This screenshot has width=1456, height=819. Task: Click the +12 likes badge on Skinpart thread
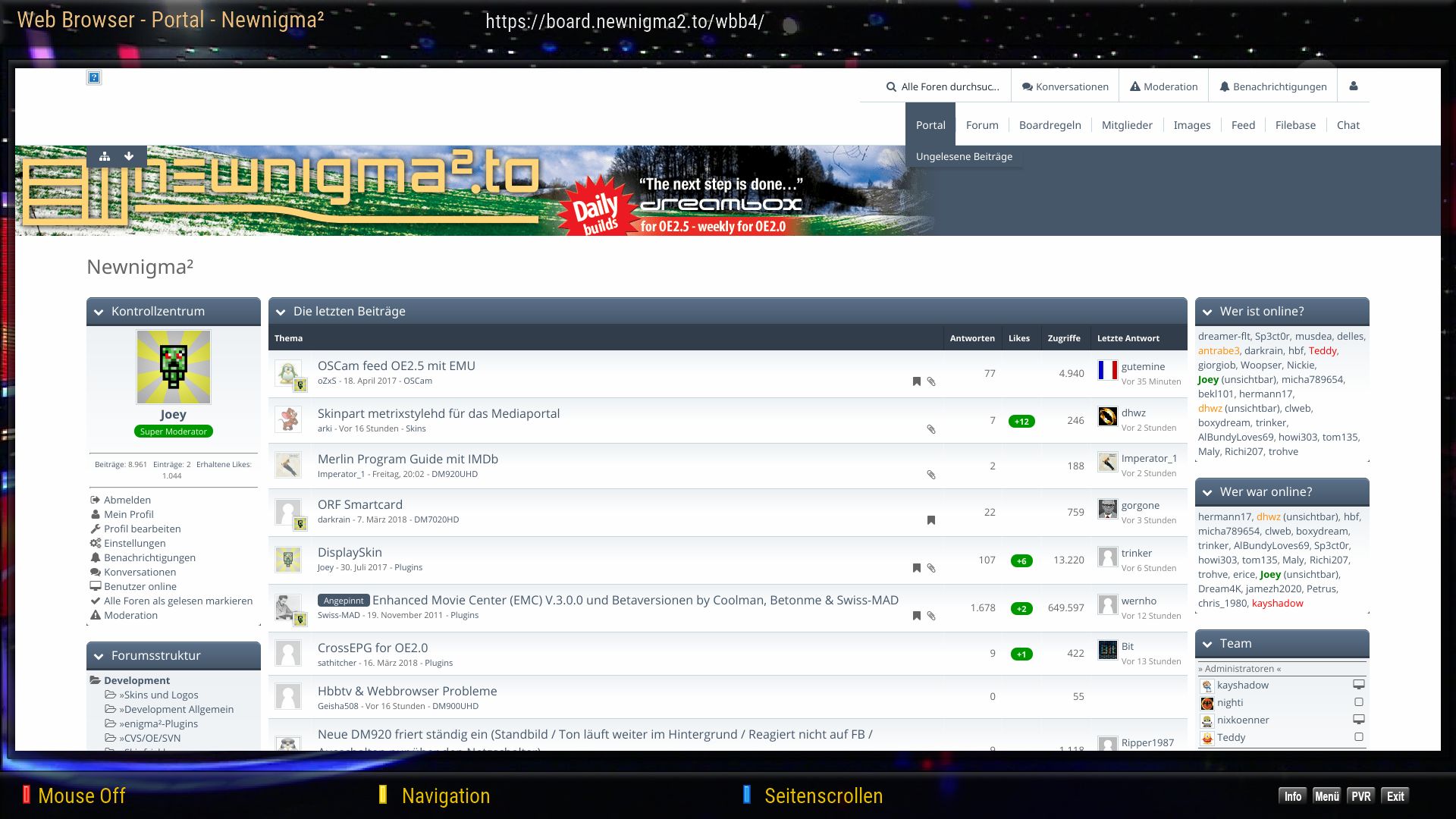click(1021, 422)
